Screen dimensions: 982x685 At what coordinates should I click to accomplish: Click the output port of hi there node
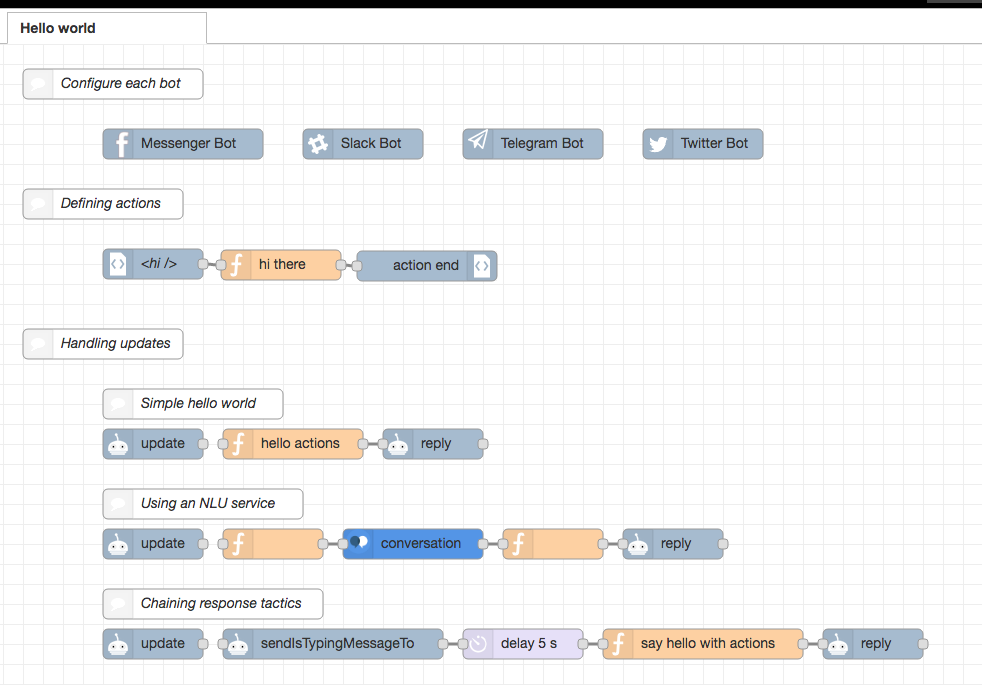coord(341,265)
